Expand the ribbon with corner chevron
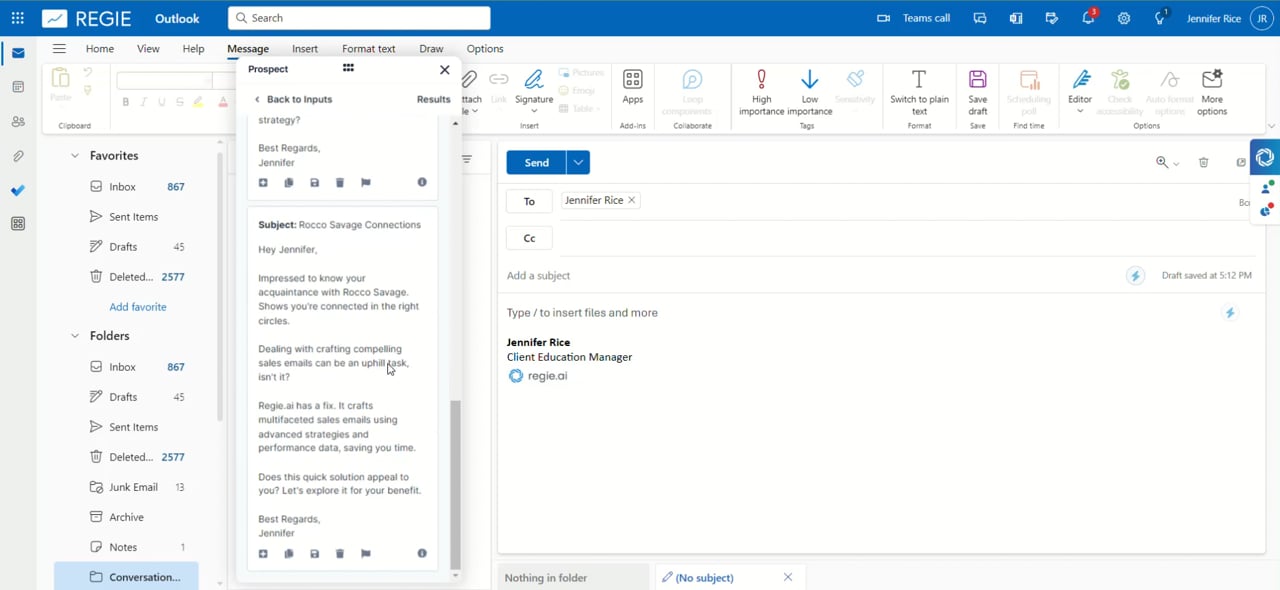 pos(1271,126)
